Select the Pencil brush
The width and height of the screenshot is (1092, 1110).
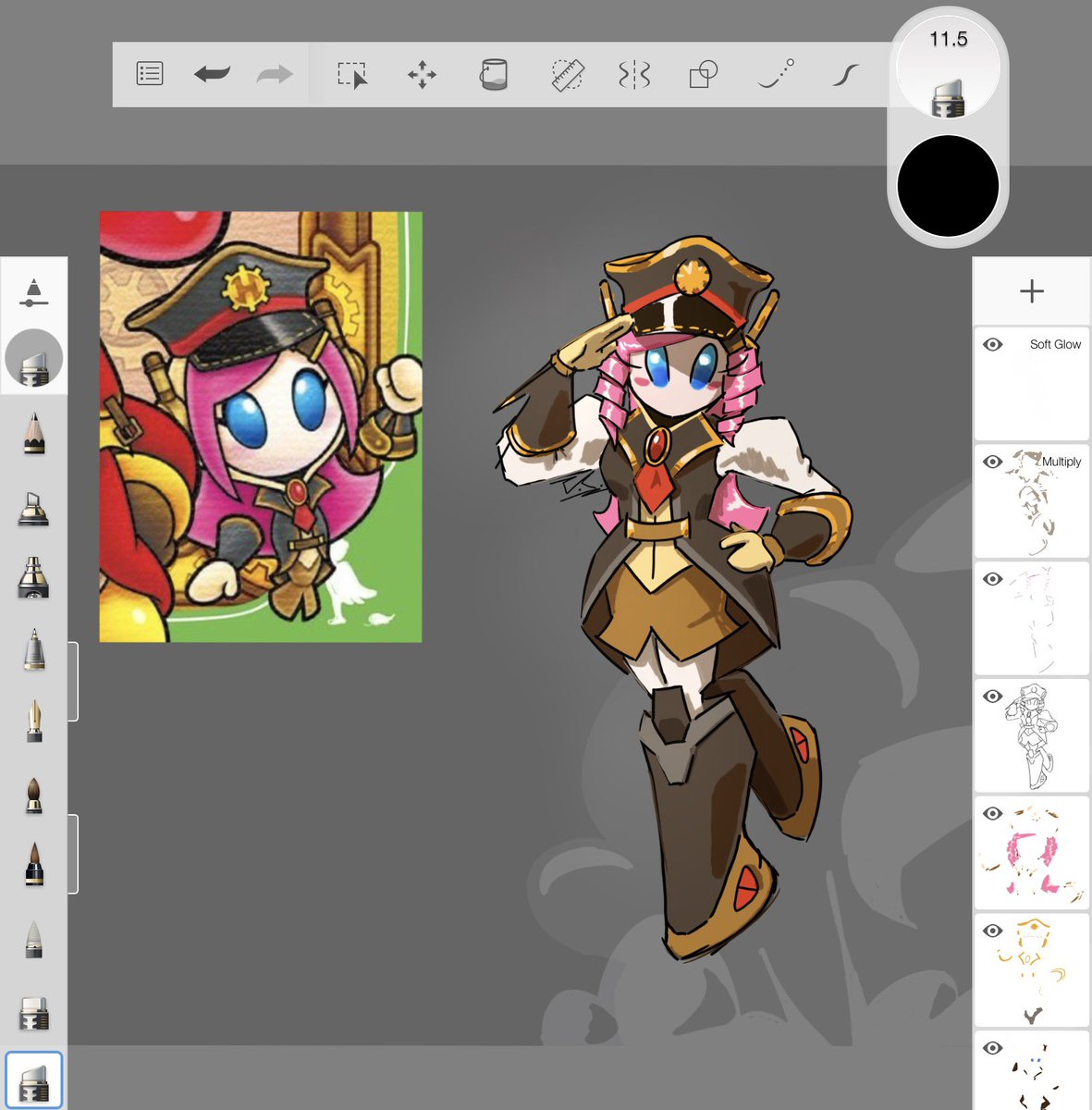click(33, 433)
